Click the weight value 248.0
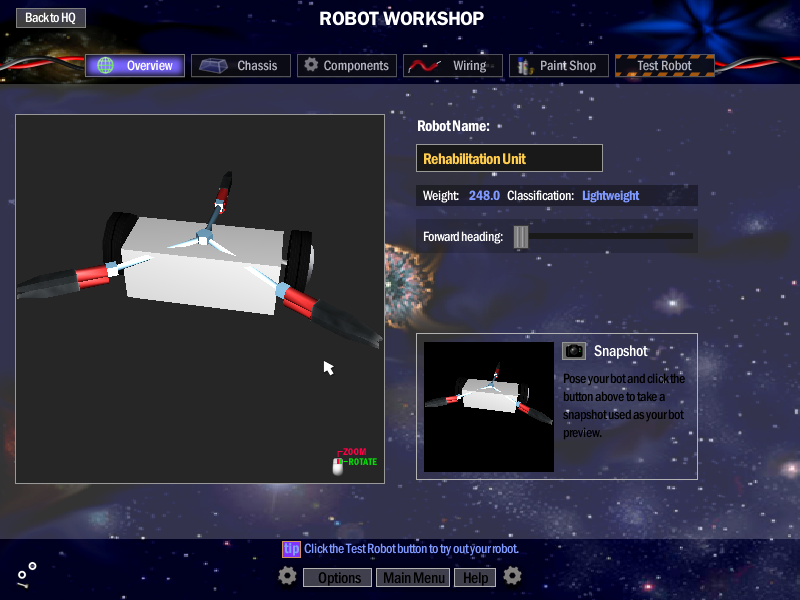Screen dimensions: 800x600 pyautogui.click(x=484, y=195)
